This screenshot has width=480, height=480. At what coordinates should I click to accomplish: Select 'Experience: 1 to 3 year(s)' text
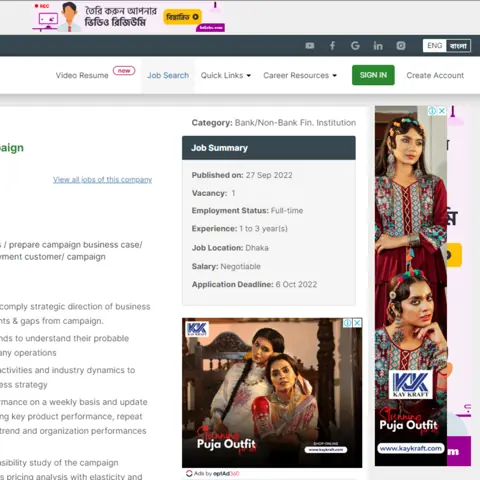click(x=240, y=229)
